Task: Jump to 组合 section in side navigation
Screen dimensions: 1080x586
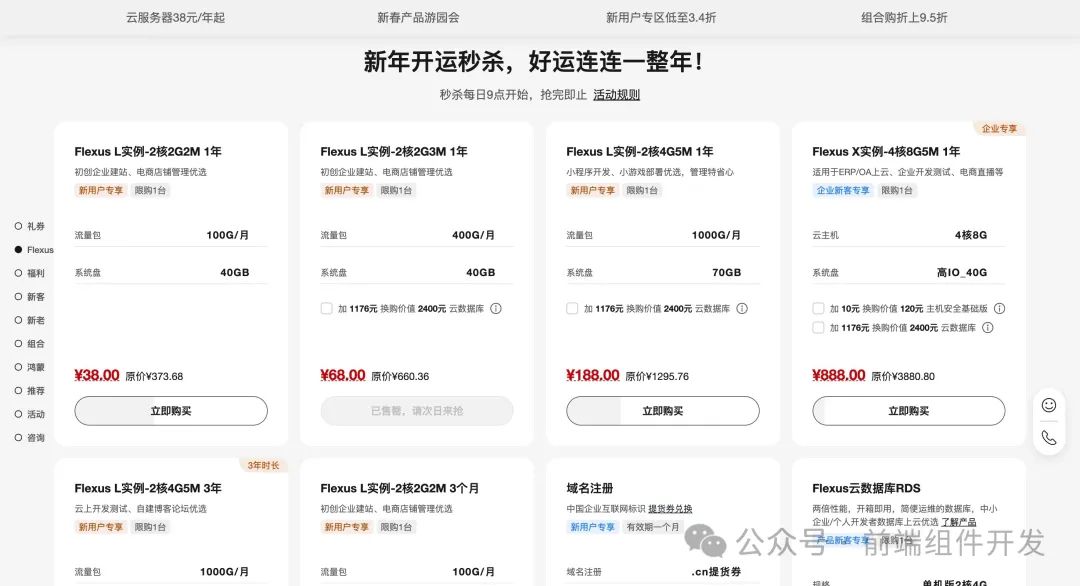Action: [30, 344]
